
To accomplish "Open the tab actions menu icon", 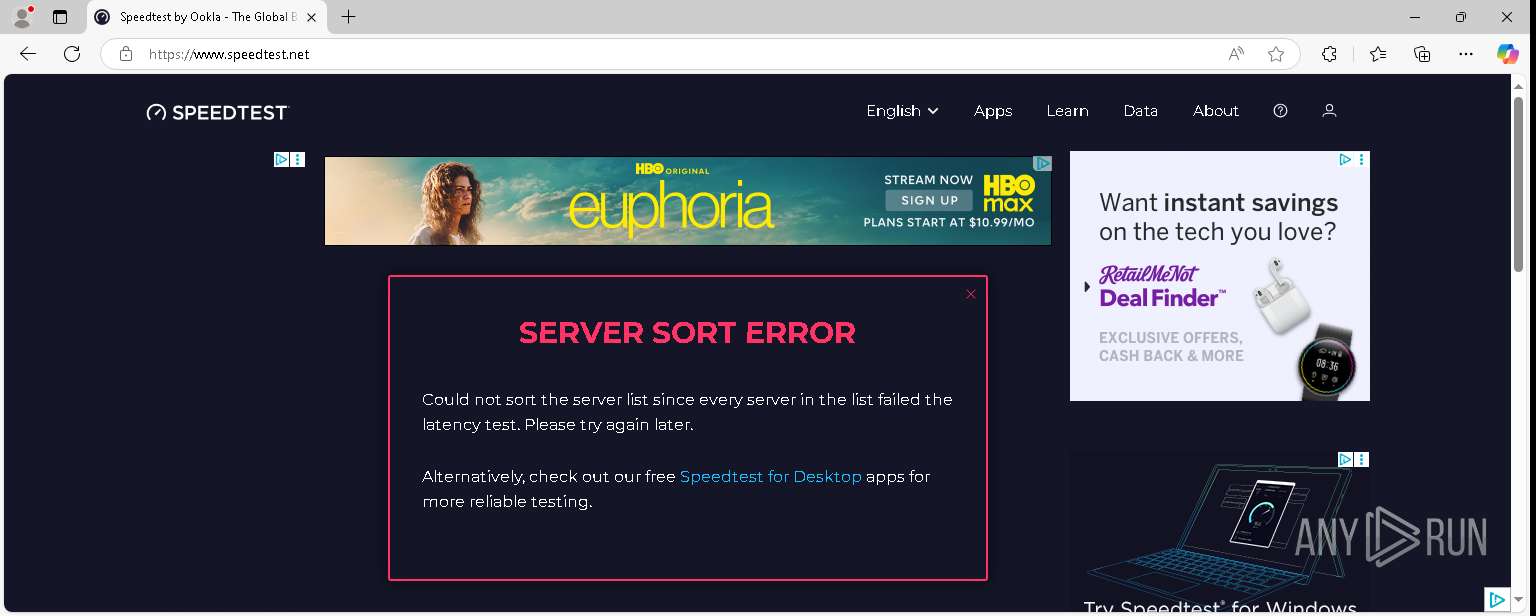I will tap(60, 17).
